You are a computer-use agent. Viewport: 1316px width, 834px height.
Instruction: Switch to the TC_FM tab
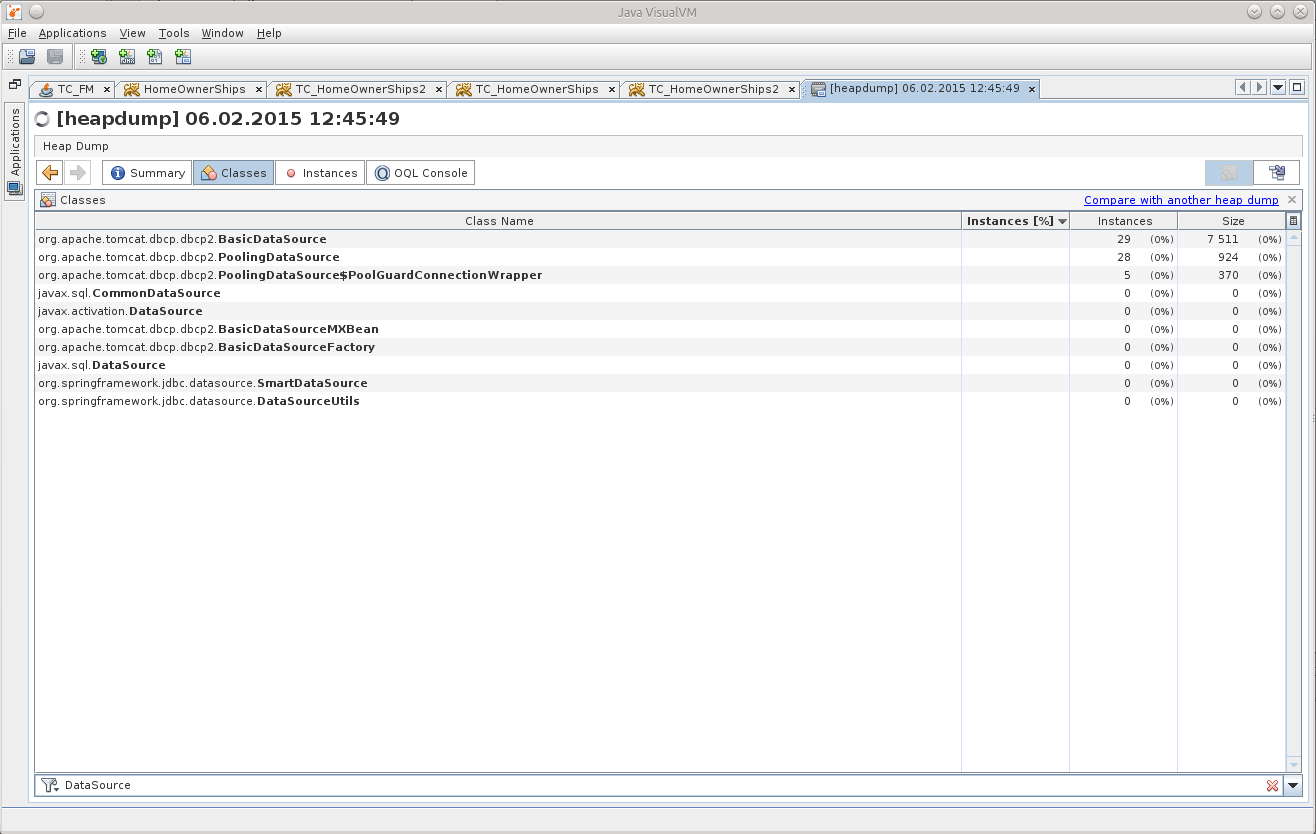tap(75, 89)
